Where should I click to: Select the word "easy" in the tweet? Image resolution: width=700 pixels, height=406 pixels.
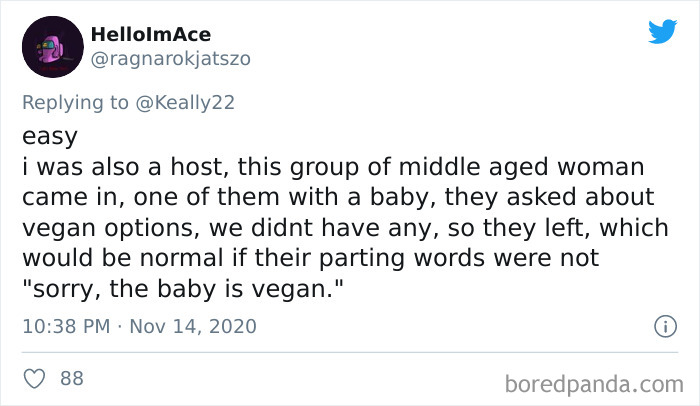(50, 136)
